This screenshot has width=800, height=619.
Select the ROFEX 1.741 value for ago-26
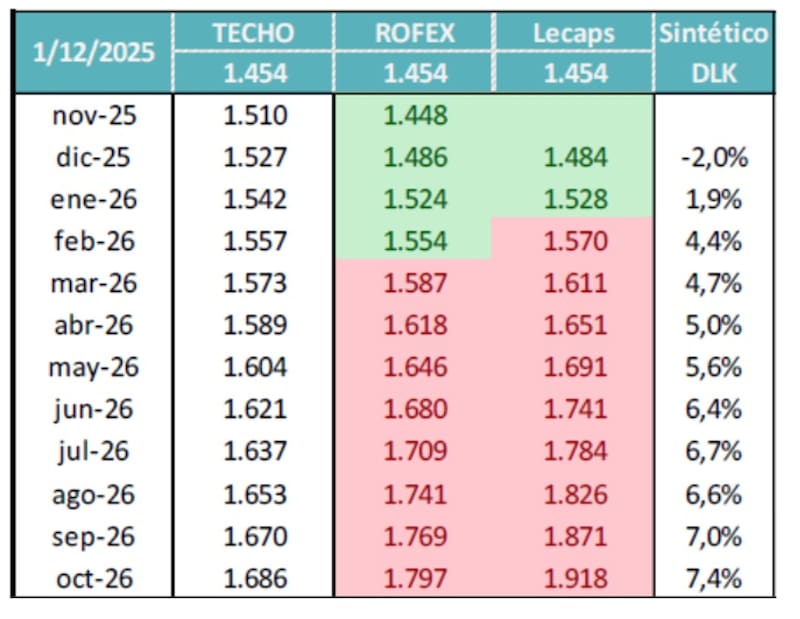415,494
